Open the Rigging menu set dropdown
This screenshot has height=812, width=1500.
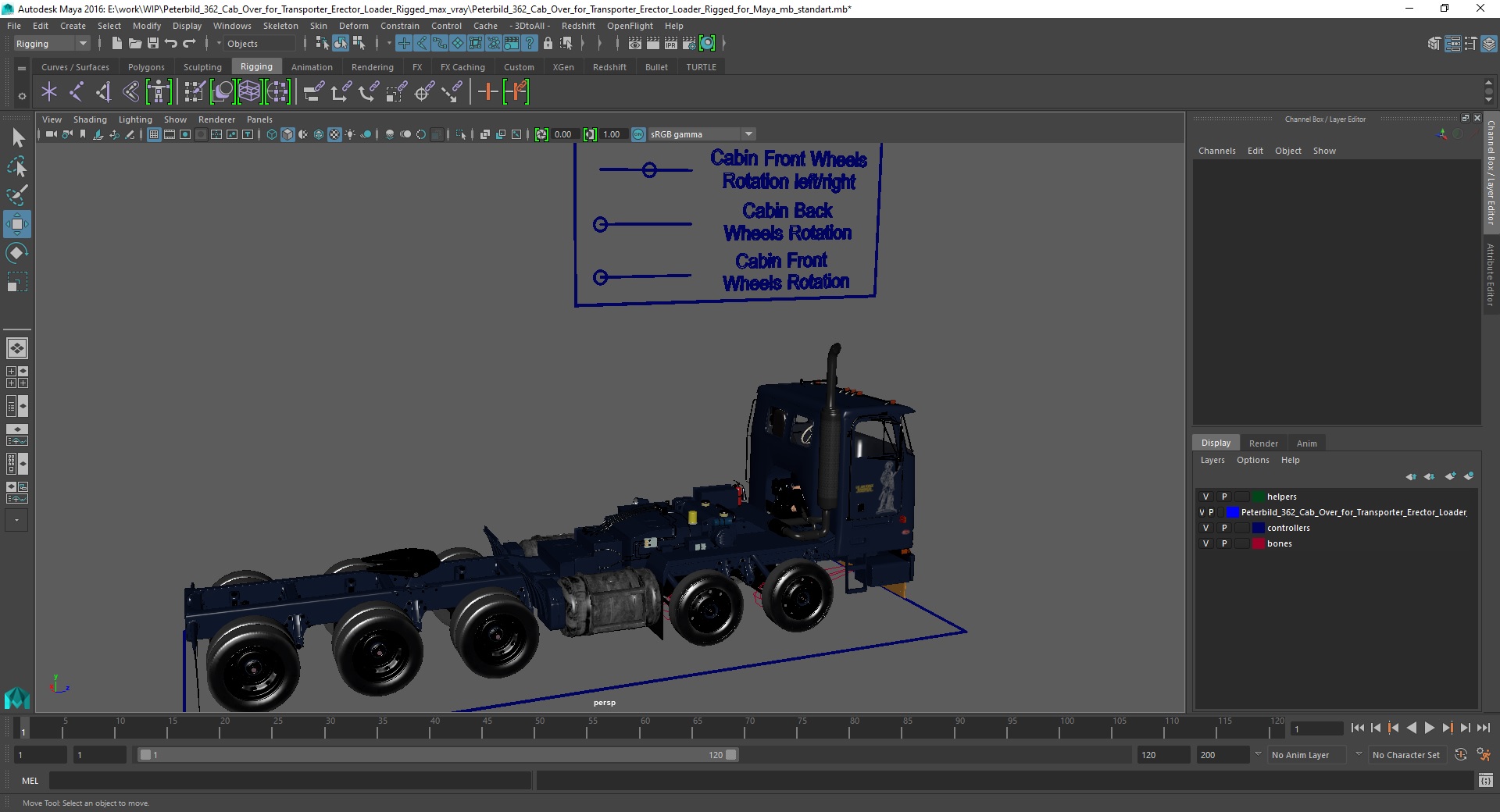pos(52,44)
